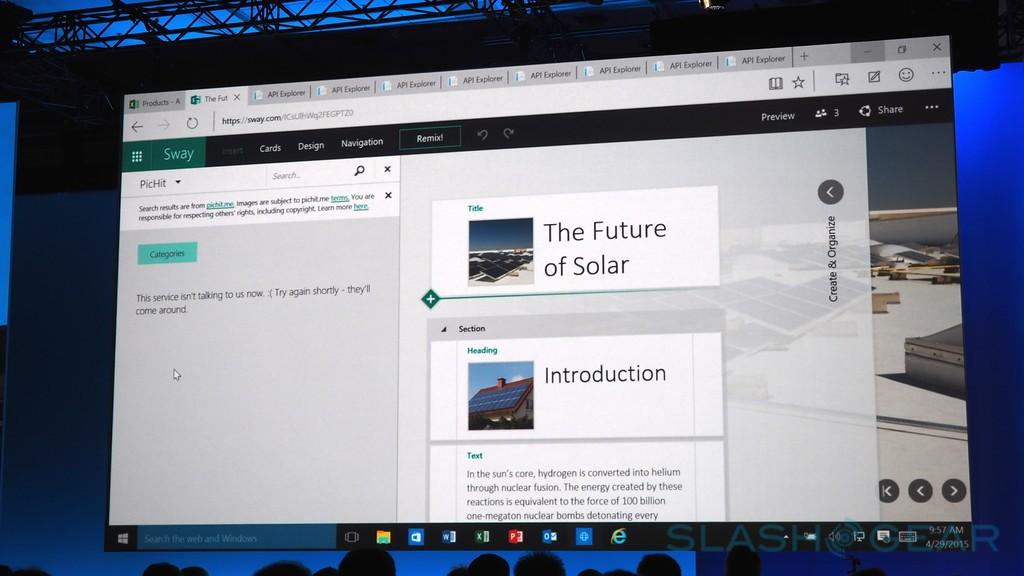Screen dimensions: 1024x576
Task: Click the redo arrow icon
Action: tap(509, 133)
